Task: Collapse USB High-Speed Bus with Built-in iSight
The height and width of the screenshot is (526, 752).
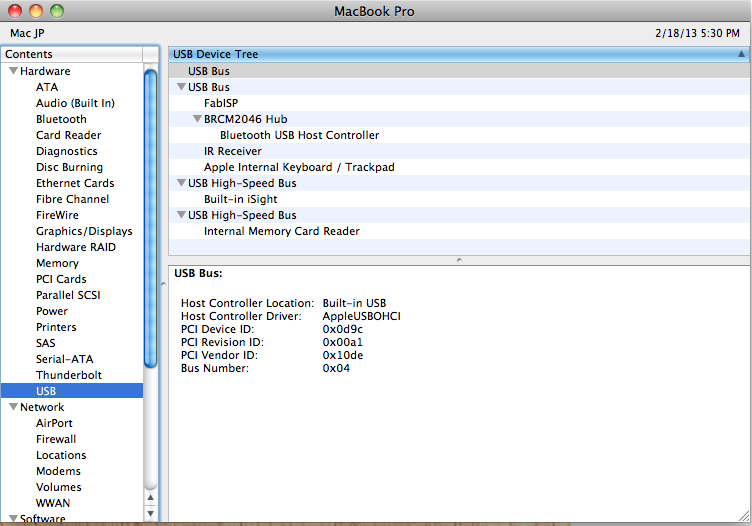Action: (x=181, y=183)
